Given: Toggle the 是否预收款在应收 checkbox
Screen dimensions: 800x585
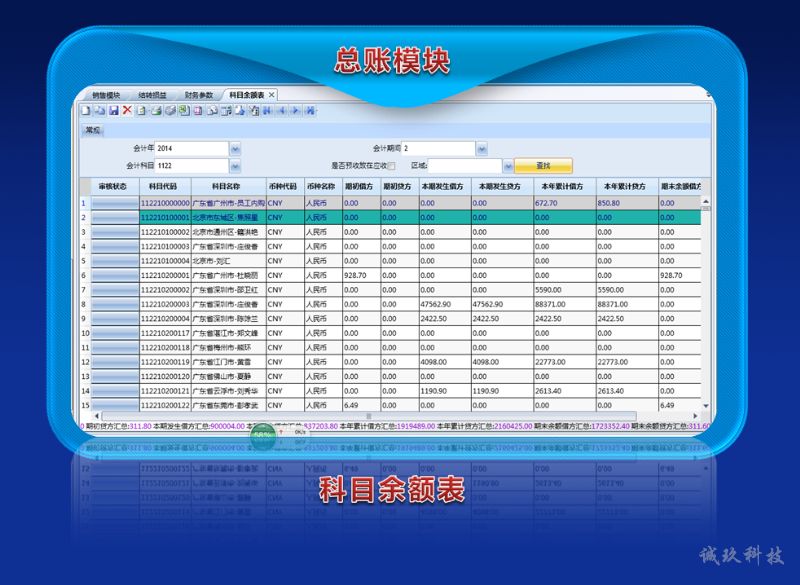Looking at the screenshot, I should point(391,166).
